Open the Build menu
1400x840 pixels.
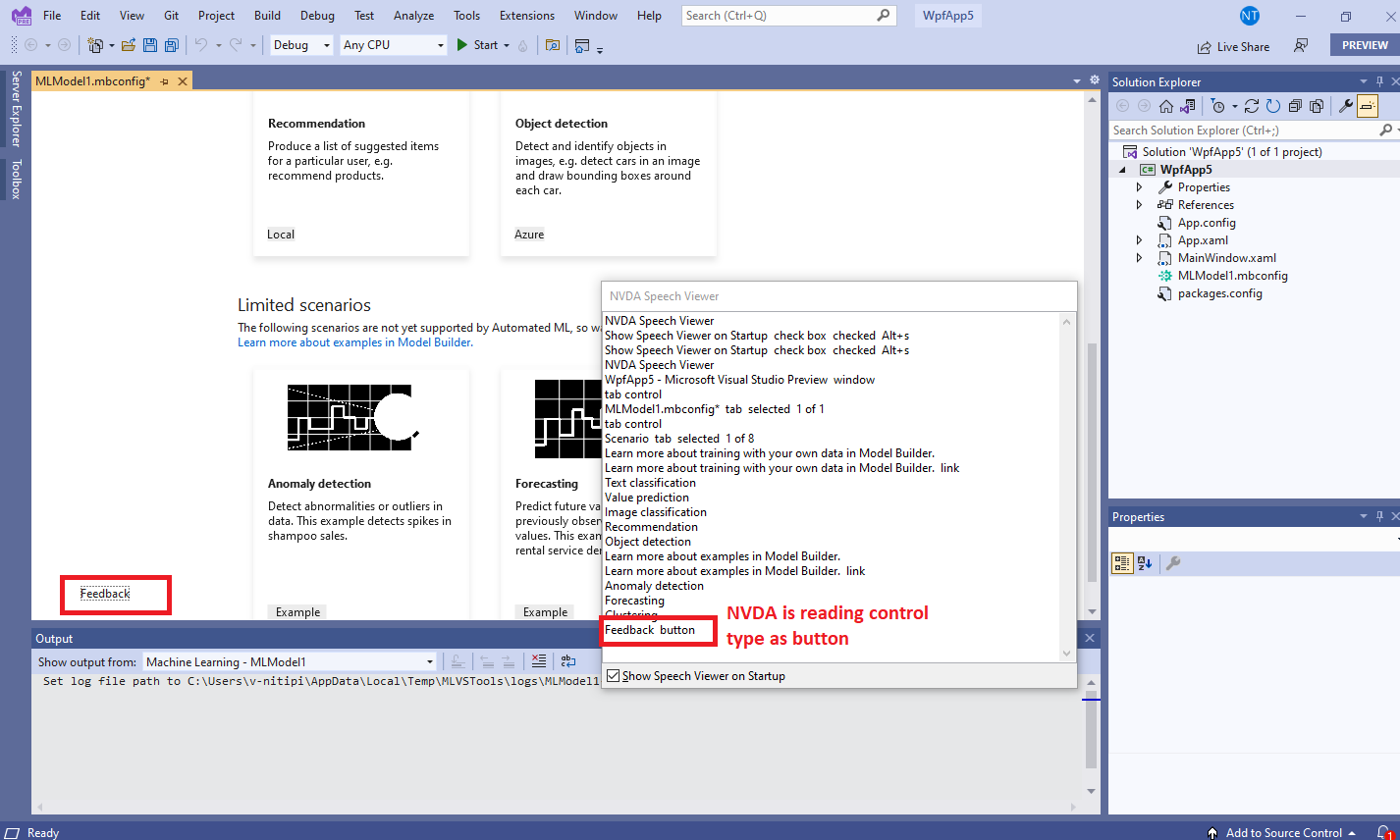(265, 15)
